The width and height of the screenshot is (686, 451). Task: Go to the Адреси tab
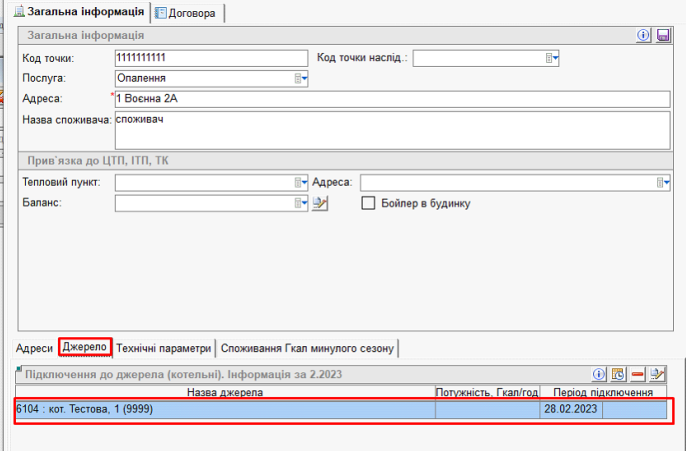pos(35,348)
